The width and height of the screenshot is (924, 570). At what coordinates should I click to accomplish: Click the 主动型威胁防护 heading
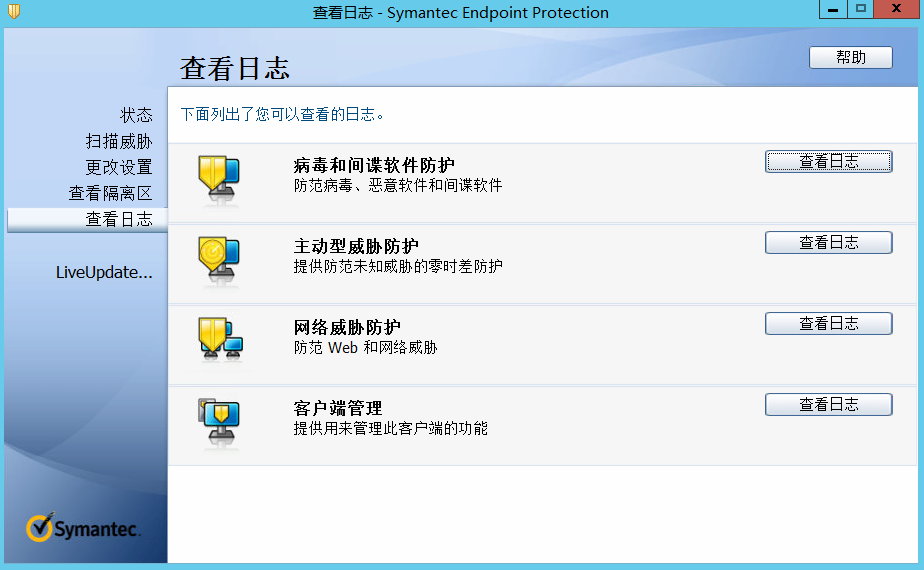coord(356,246)
